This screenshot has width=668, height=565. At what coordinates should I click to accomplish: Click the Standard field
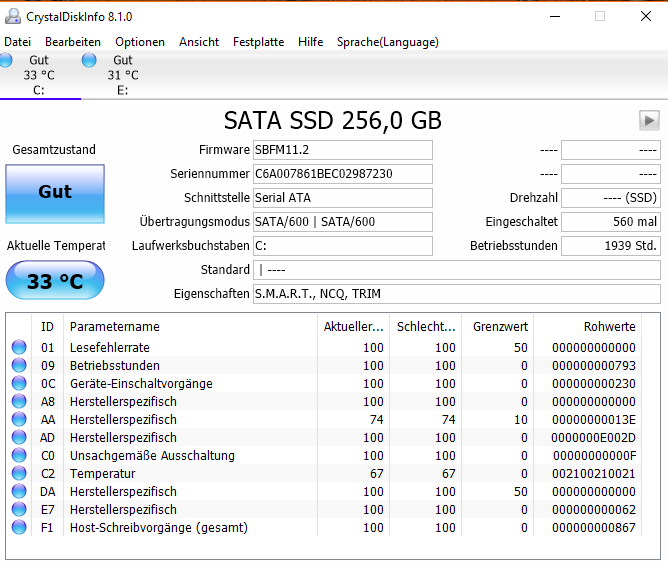pyautogui.click(x=457, y=270)
